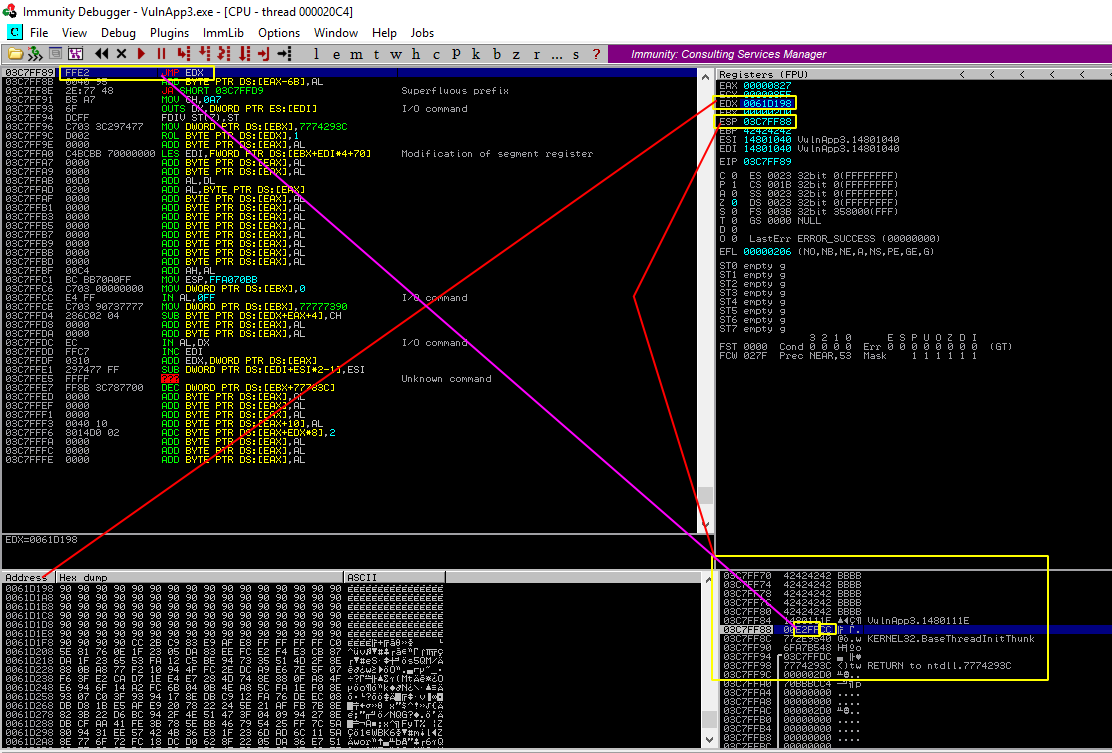This screenshot has height=753, width=1112.
Task: Click disassembly pane scroll up arrow
Action: tap(706, 77)
